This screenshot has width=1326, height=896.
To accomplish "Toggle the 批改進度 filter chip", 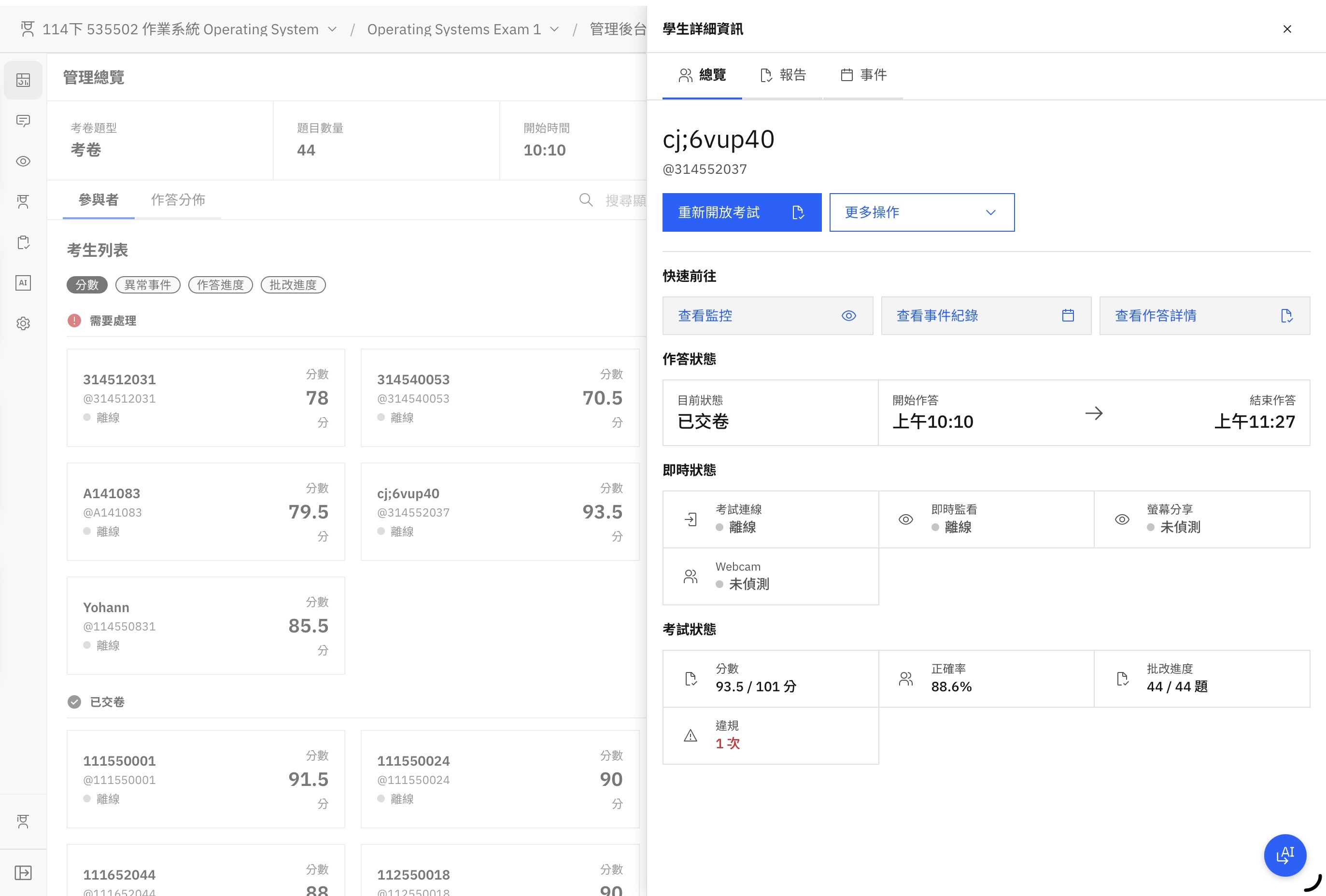I will 293,285.
